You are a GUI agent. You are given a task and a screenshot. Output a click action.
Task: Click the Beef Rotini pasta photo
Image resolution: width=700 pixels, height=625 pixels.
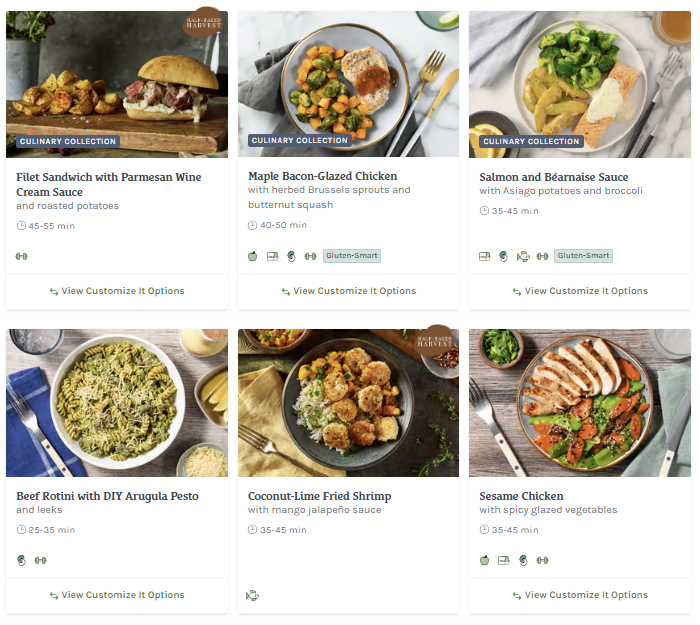pyautogui.click(x=117, y=402)
